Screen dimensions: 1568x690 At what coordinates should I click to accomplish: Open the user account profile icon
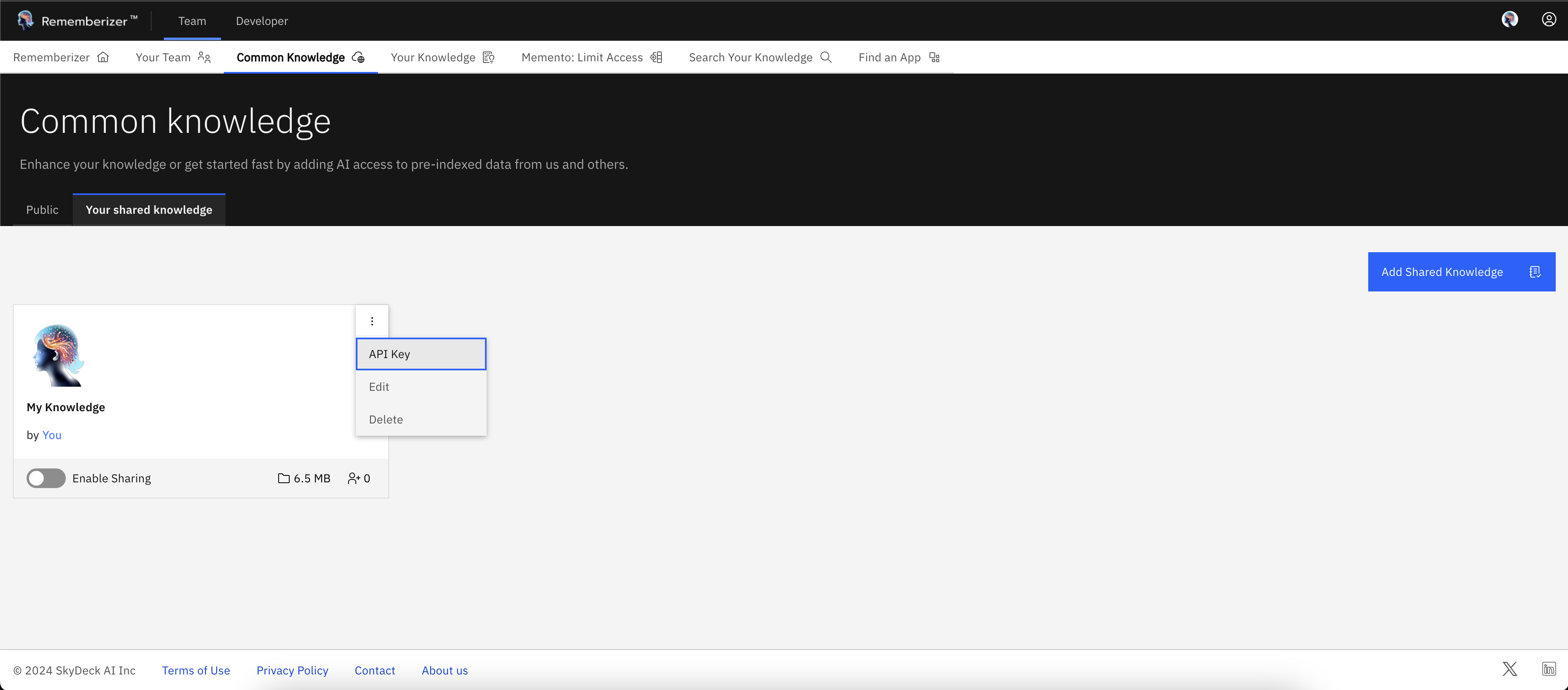pyautogui.click(x=1548, y=20)
